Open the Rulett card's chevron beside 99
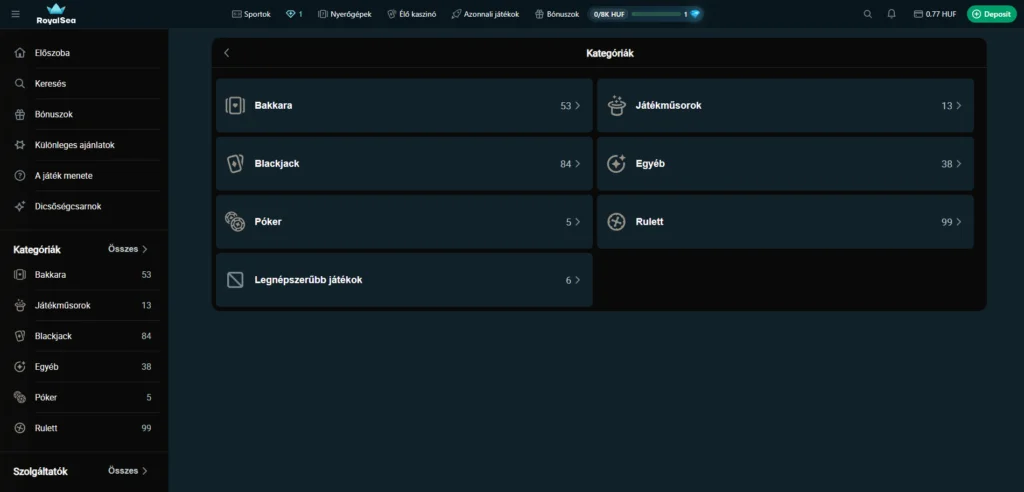 959,222
